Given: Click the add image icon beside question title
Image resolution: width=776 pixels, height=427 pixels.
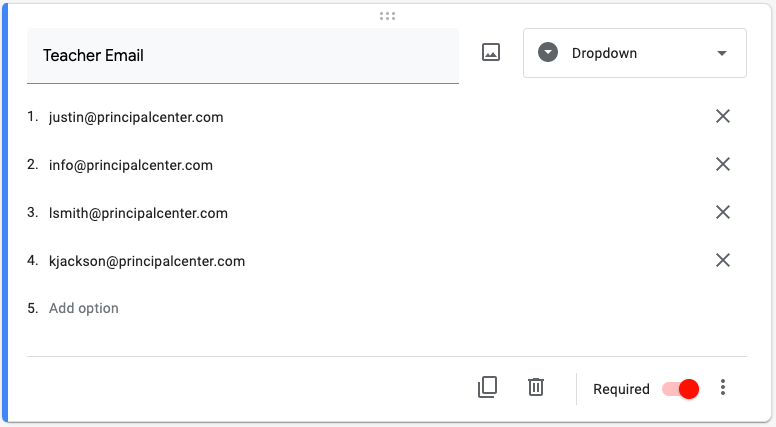Looking at the screenshot, I should click(x=490, y=52).
